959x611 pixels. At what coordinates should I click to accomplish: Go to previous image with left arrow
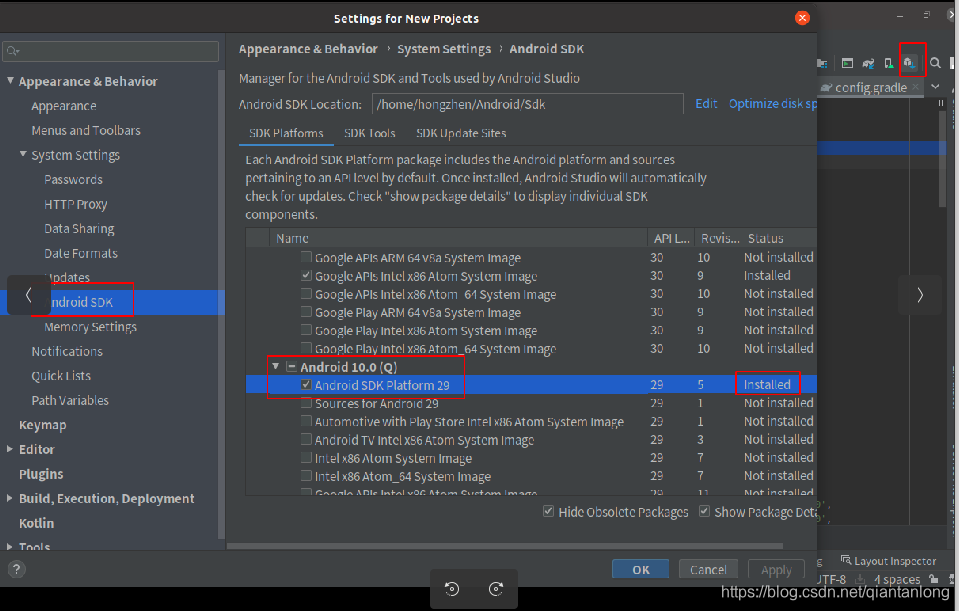pyautogui.click(x=28, y=295)
